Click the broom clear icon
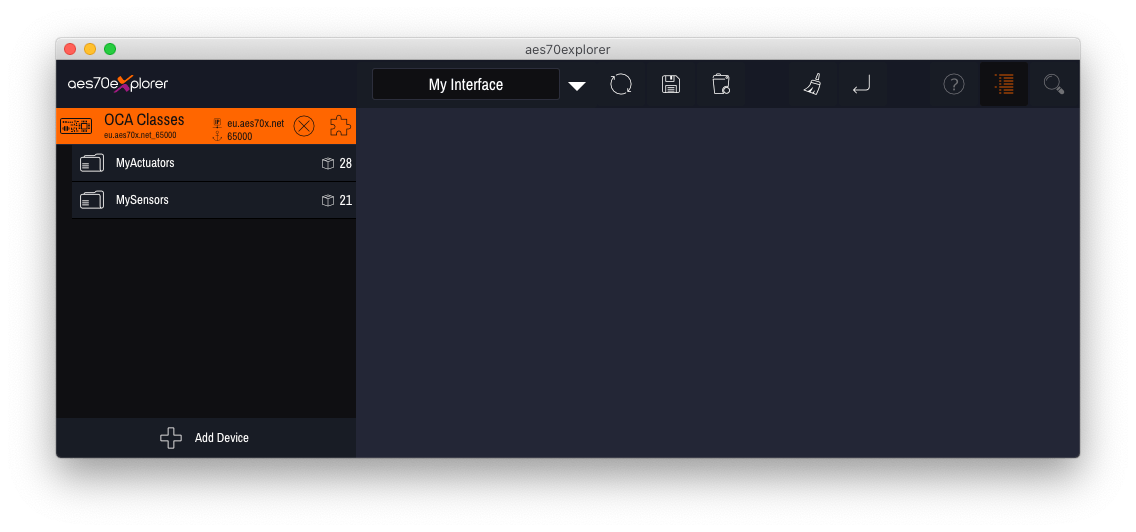The image size is (1136, 532). click(813, 85)
